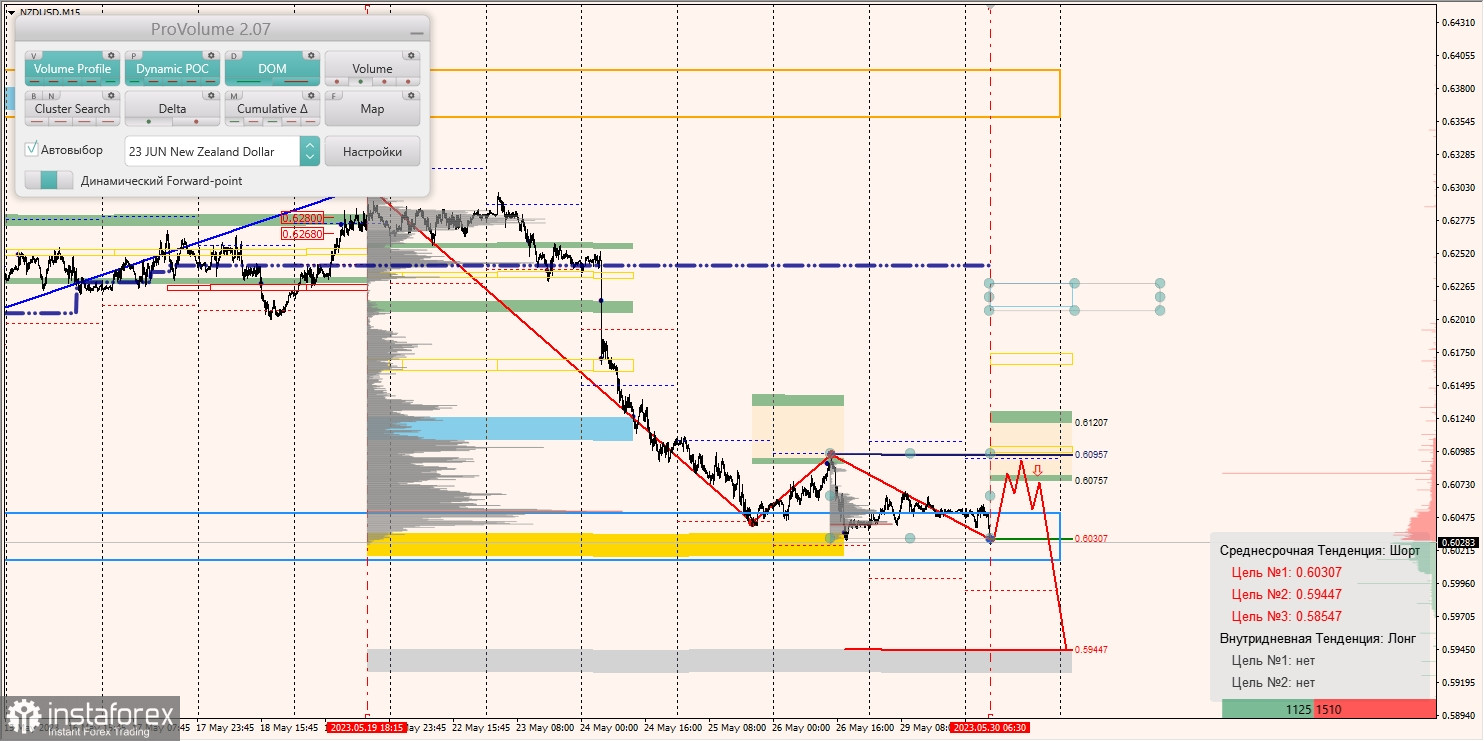Click the red down arrow signal on chart
This screenshot has width=1484, height=741.
[1037, 469]
